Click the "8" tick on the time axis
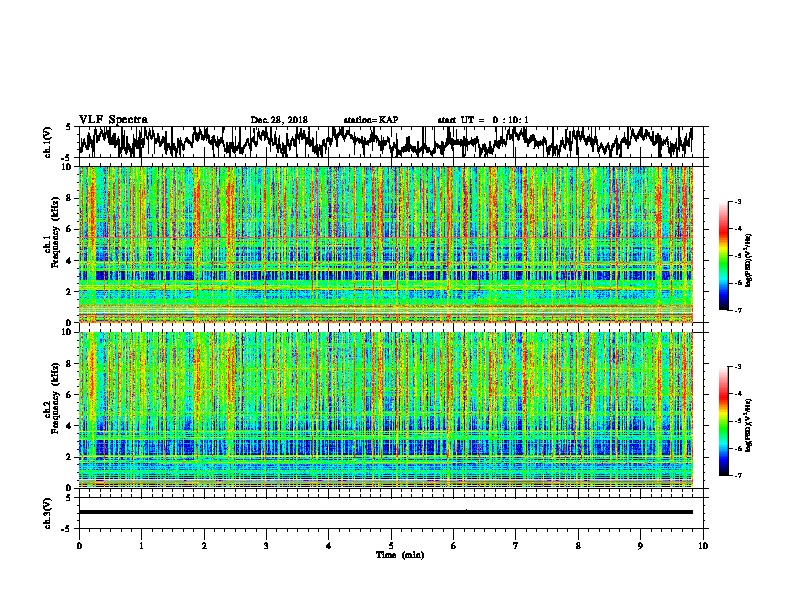This screenshot has height=612, width=792. (578, 546)
